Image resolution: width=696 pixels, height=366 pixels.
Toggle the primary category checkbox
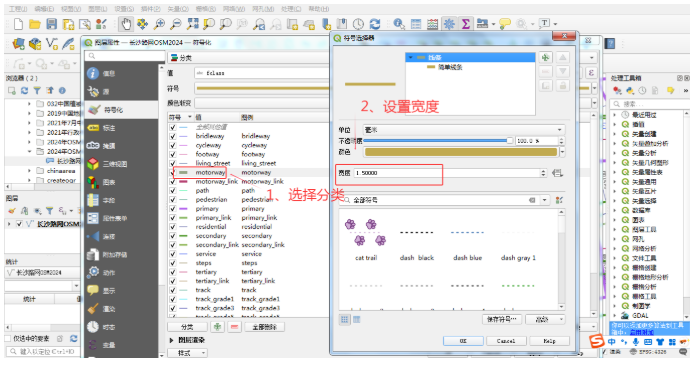[173, 209]
